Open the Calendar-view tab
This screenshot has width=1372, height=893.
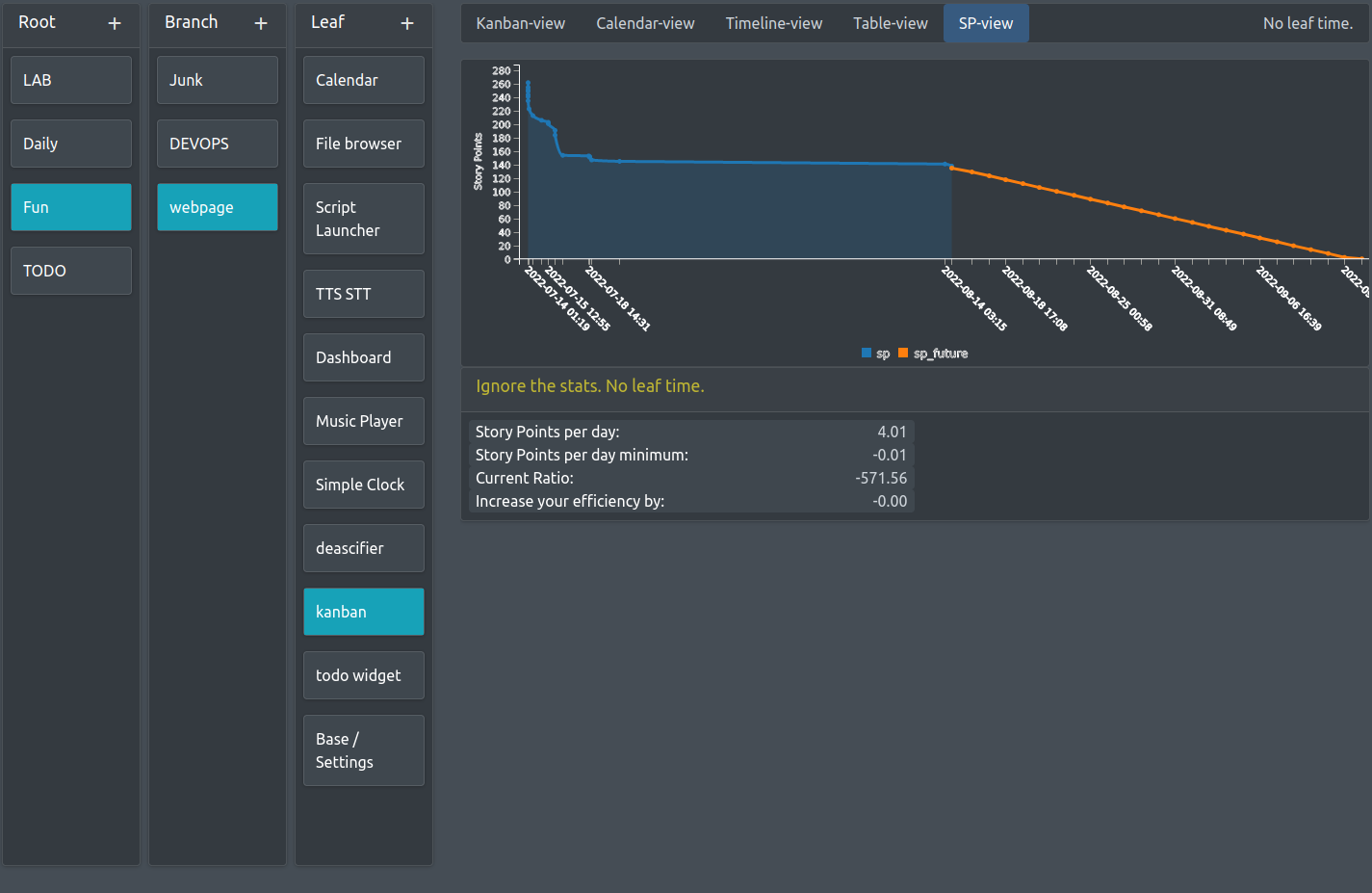click(x=645, y=23)
